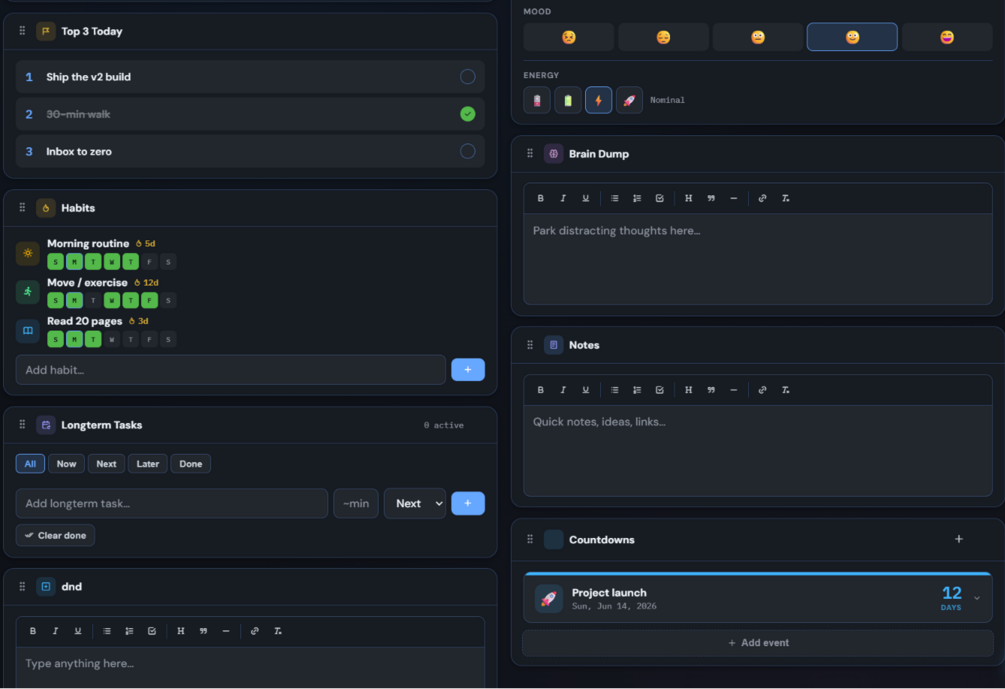1005x689 pixels.
Task: Toggle last Saturday box for Morning routine
Action: click(168, 261)
